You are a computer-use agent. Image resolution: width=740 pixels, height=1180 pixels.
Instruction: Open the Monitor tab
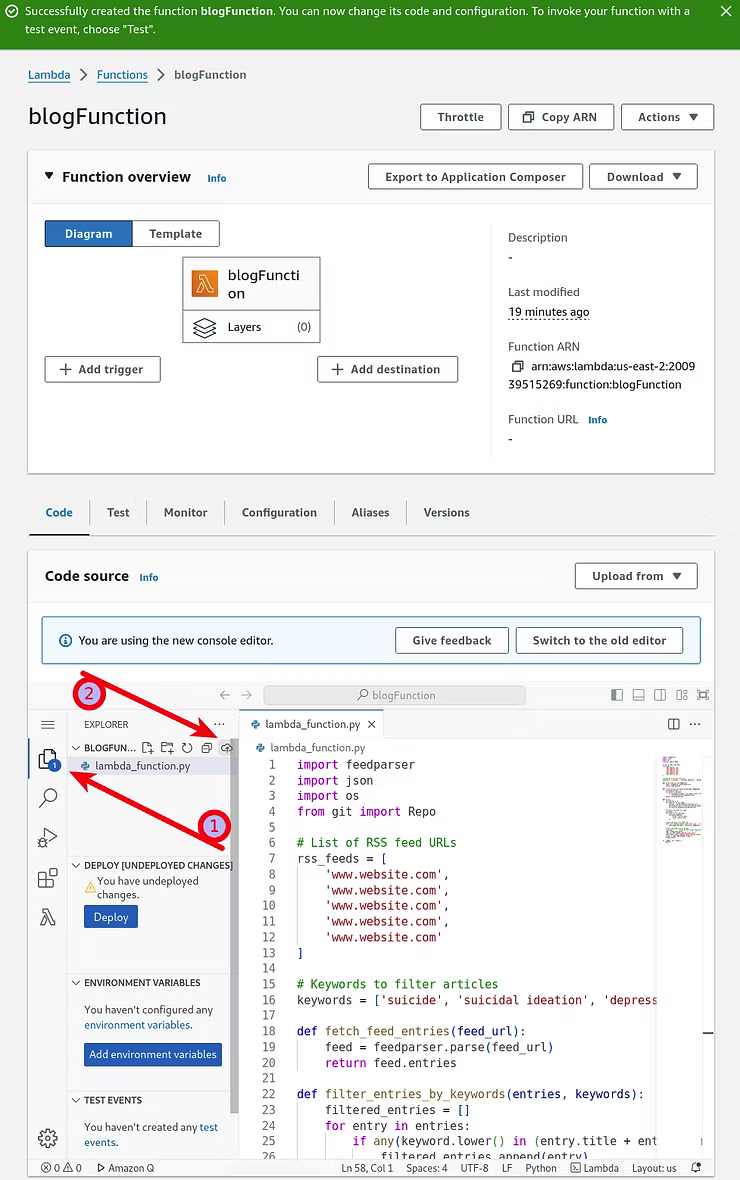point(185,512)
